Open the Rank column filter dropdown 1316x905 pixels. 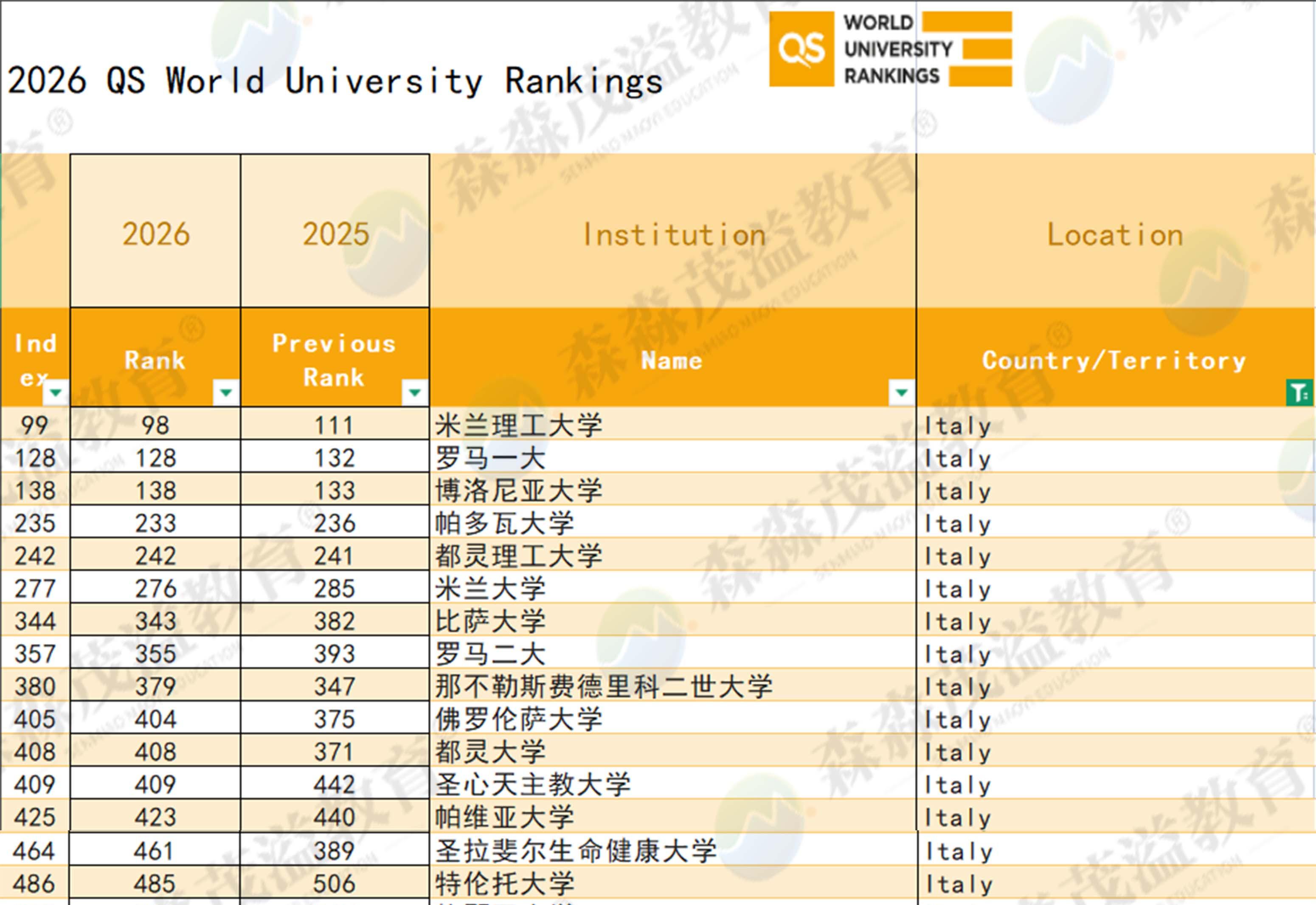pos(225,392)
